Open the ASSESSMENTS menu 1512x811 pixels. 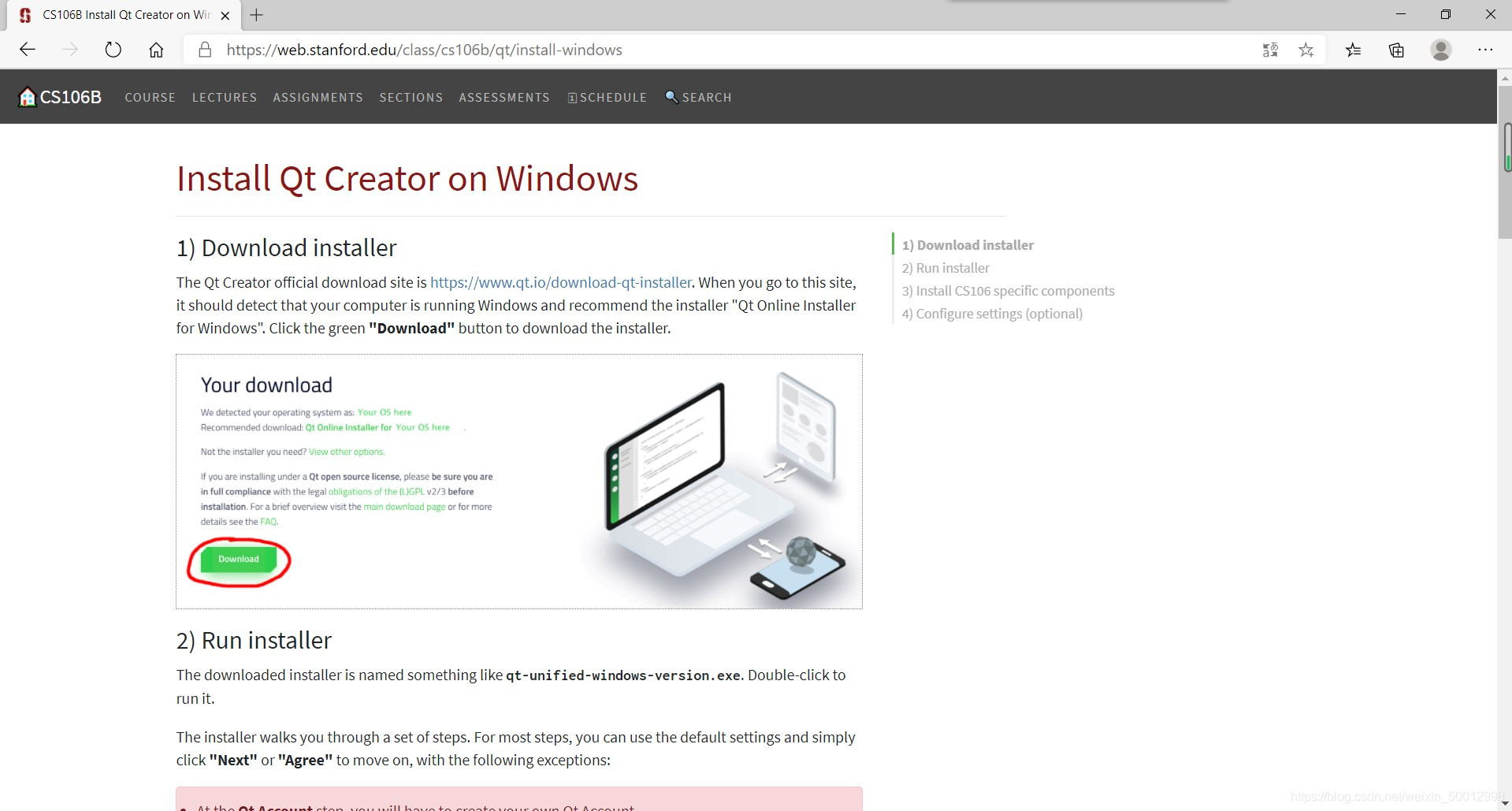[504, 97]
